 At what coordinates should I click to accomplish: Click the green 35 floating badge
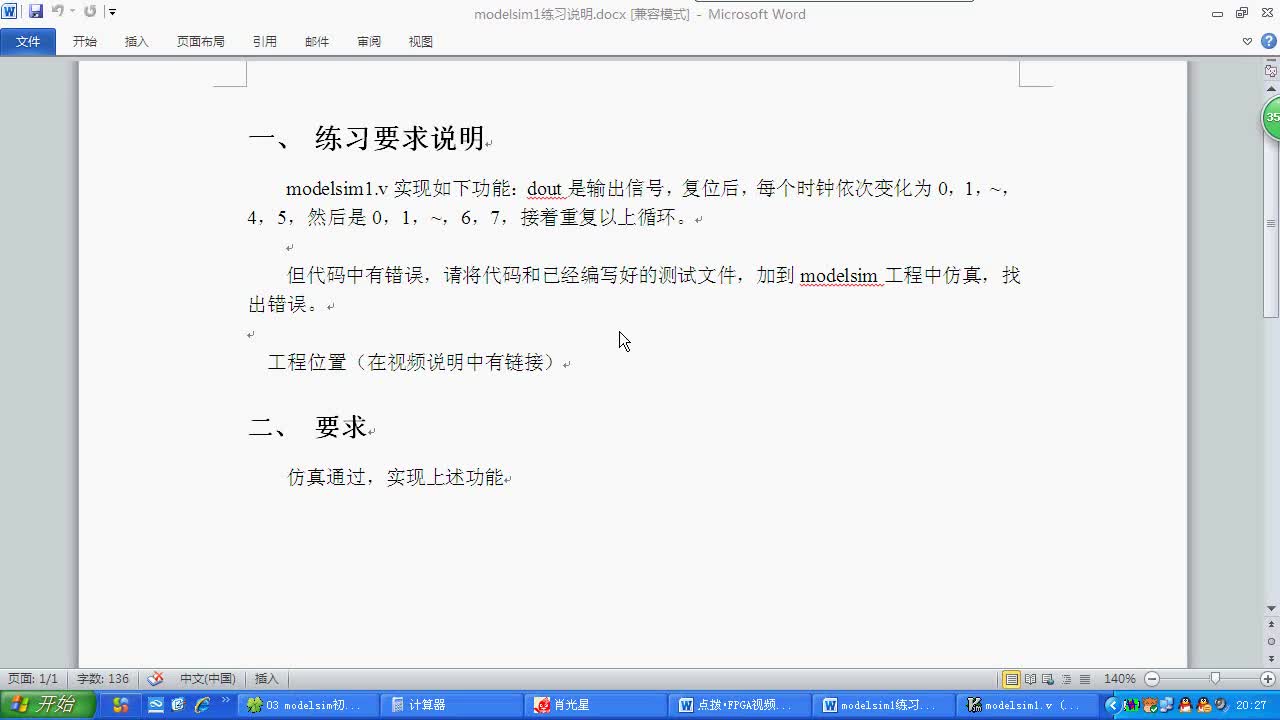coord(1272,118)
